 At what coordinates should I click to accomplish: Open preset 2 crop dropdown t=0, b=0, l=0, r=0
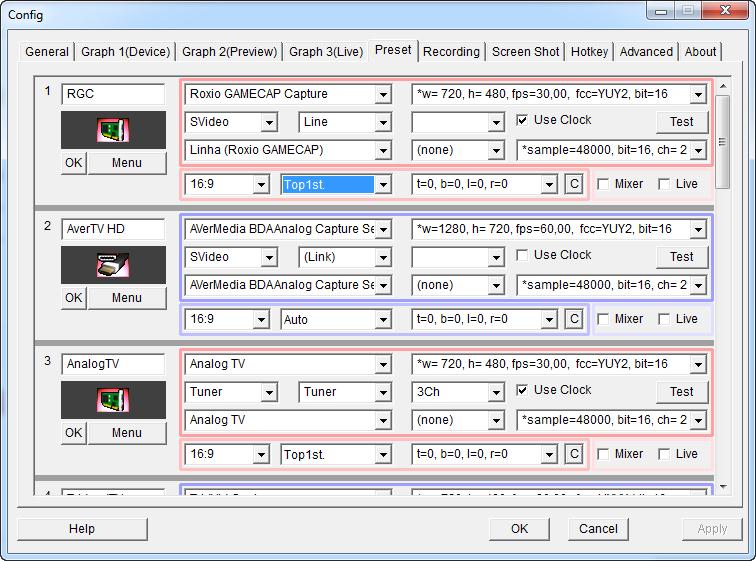coord(484,319)
